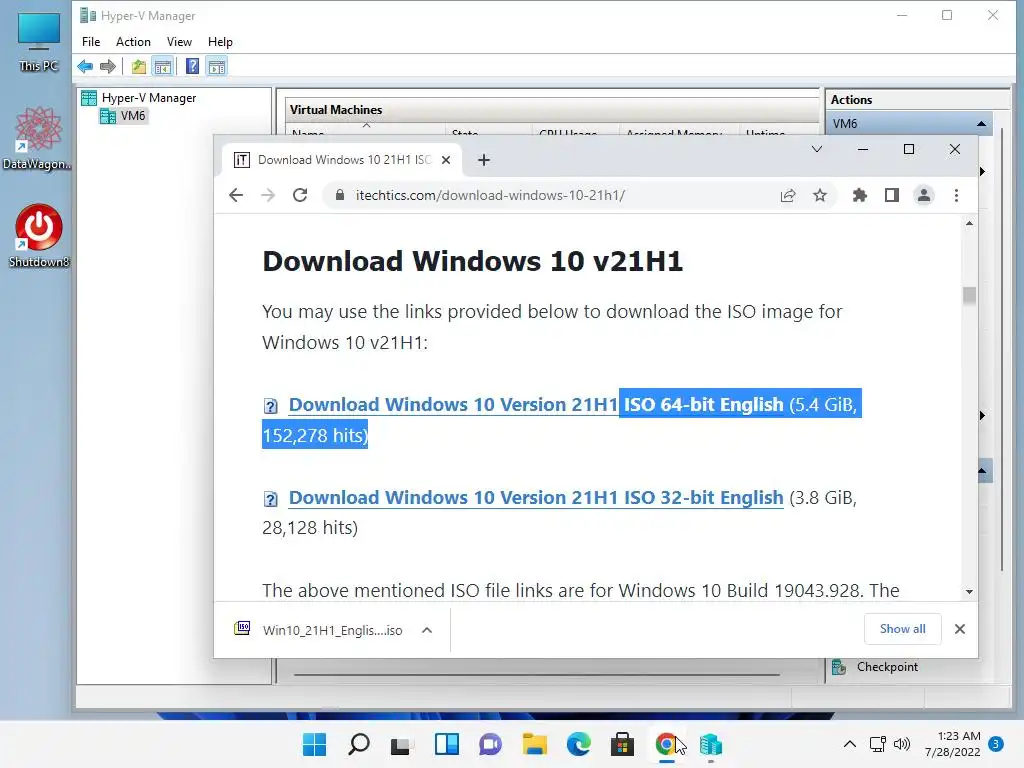
Task: Show hidden tray icons chevron
Action: tap(850, 744)
